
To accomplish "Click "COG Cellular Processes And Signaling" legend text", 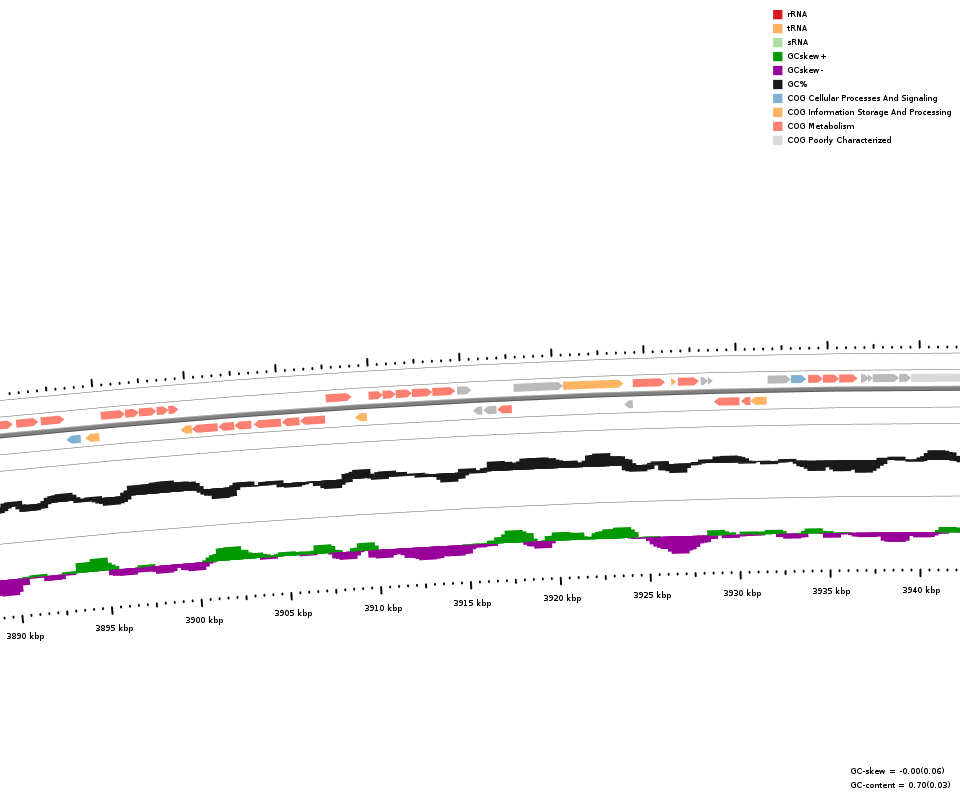I will pos(862,99).
